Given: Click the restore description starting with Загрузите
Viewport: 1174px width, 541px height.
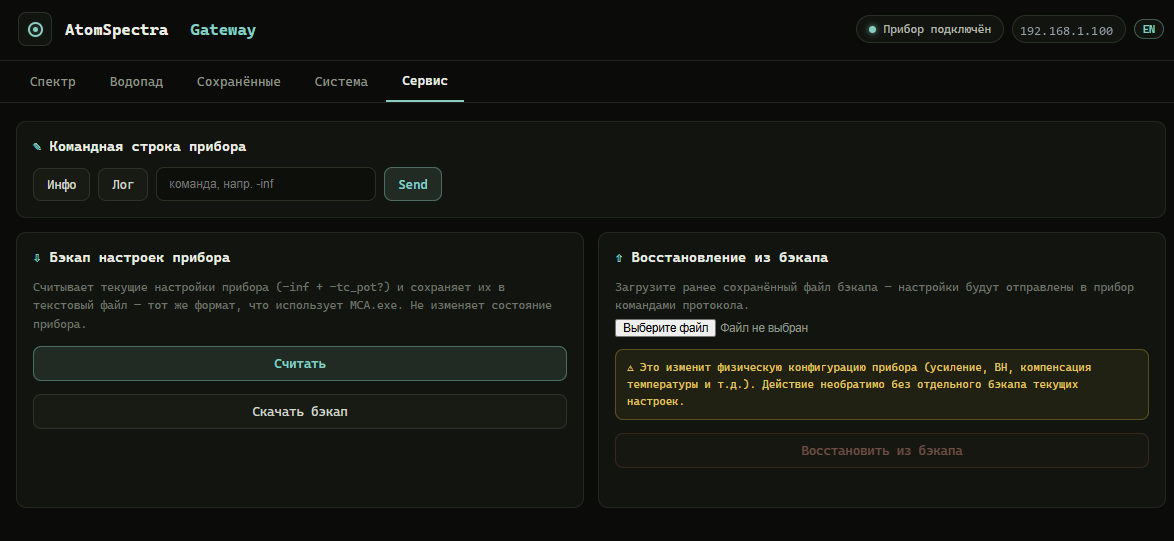Looking at the screenshot, I should click(875, 296).
